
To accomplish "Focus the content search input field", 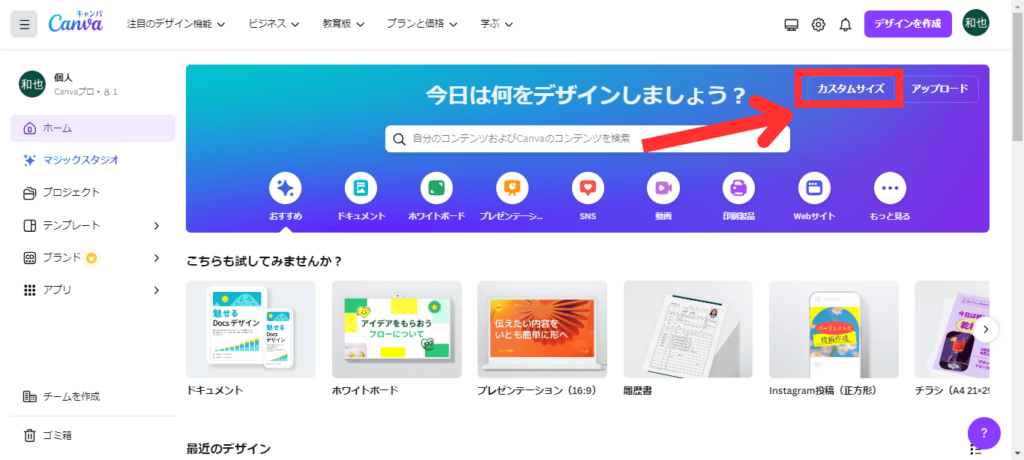I will pos(587,139).
